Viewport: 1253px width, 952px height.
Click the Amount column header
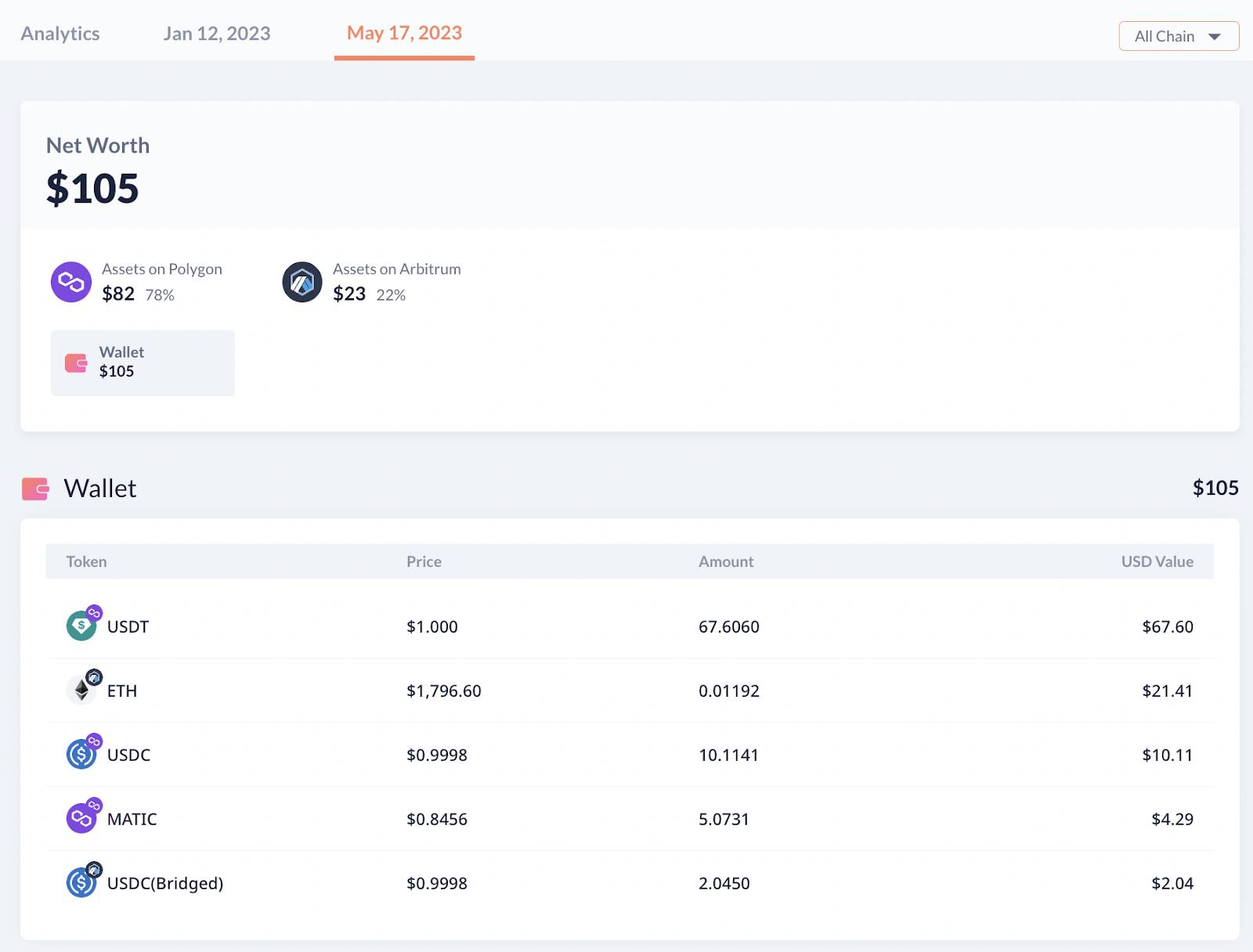(x=726, y=561)
